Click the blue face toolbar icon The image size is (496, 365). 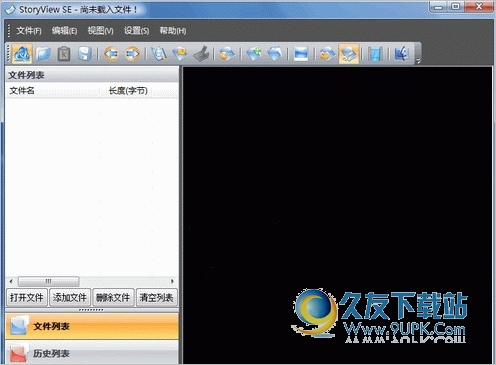pos(401,54)
